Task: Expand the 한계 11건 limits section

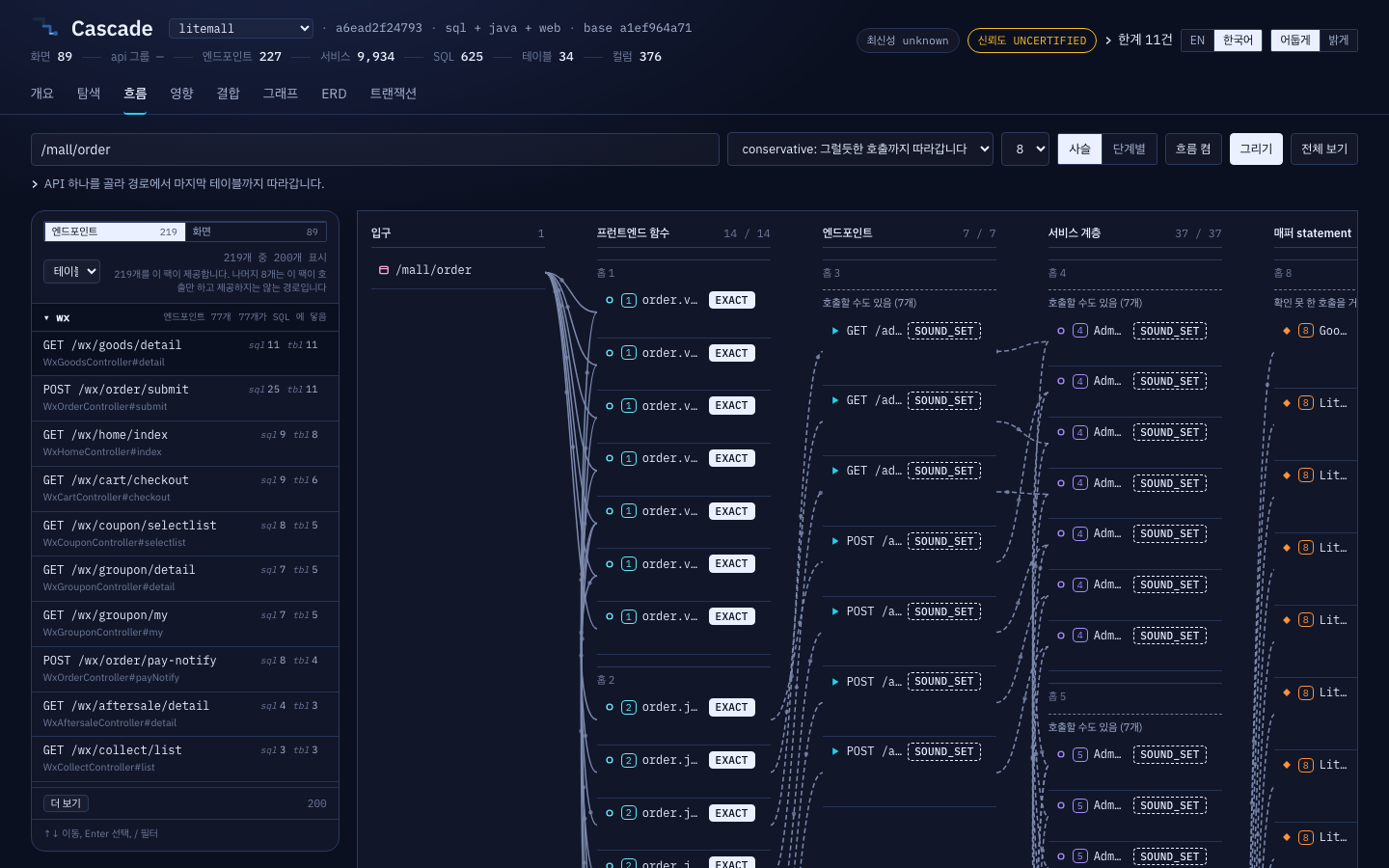Action: click(1138, 41)
